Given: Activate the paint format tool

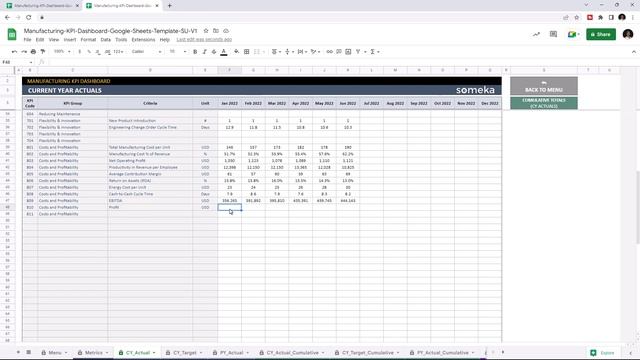Looking at the screenshot, I should click(42, 52).
